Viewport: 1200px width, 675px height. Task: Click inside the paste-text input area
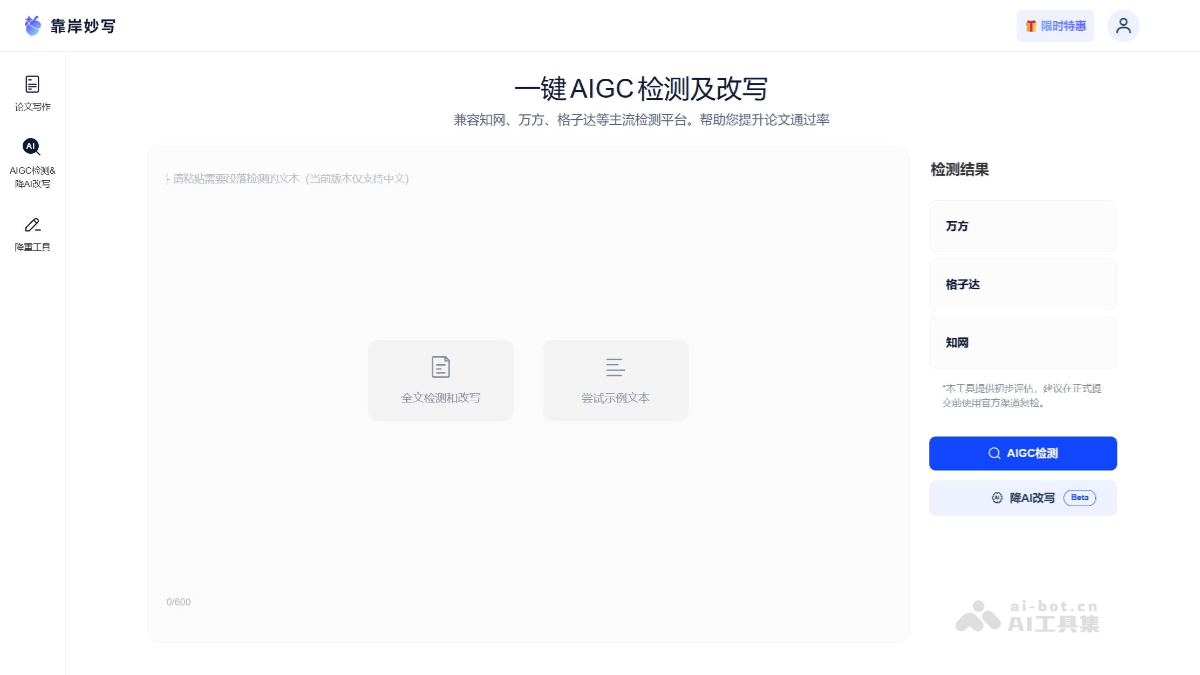(528, 250)
